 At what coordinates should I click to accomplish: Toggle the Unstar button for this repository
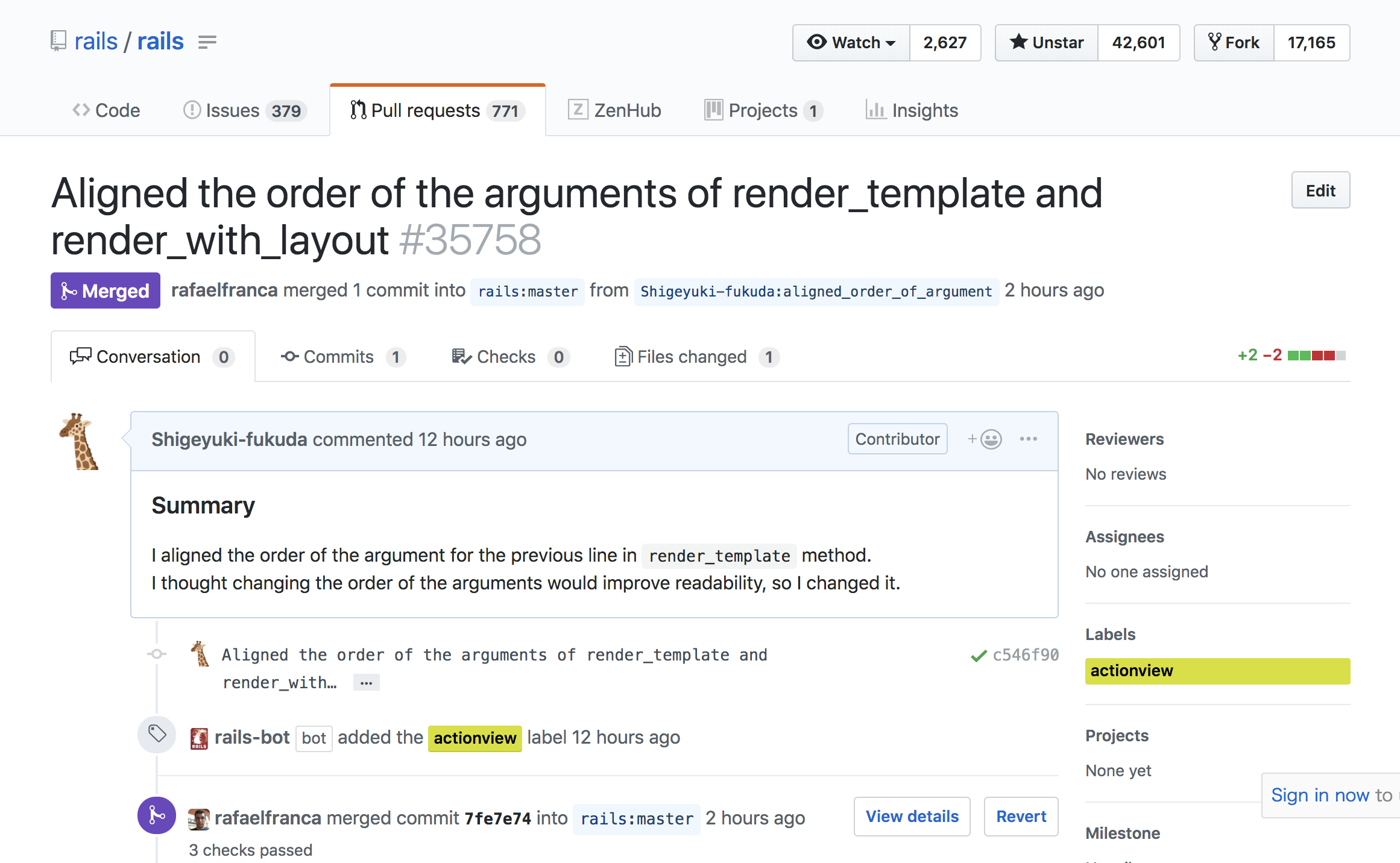point(1047,43)
